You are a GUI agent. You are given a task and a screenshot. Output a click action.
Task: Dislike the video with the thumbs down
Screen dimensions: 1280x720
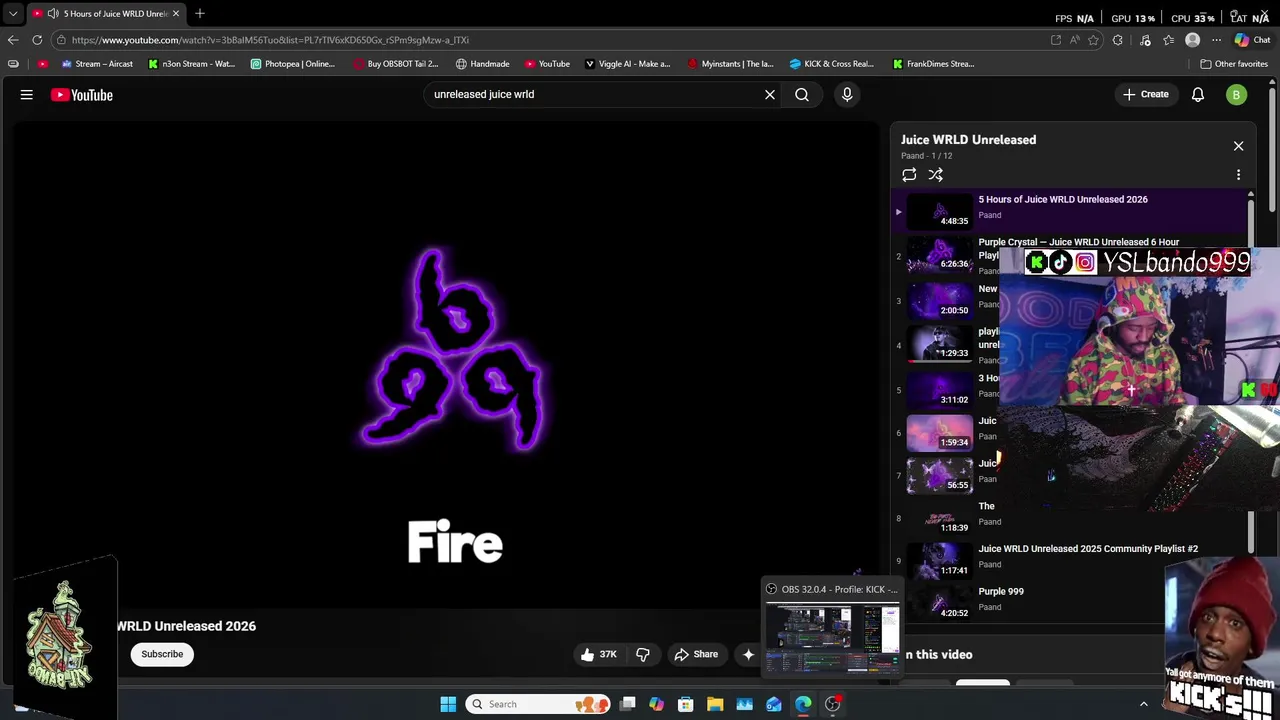pyautogui.click(x=643, y=654)
